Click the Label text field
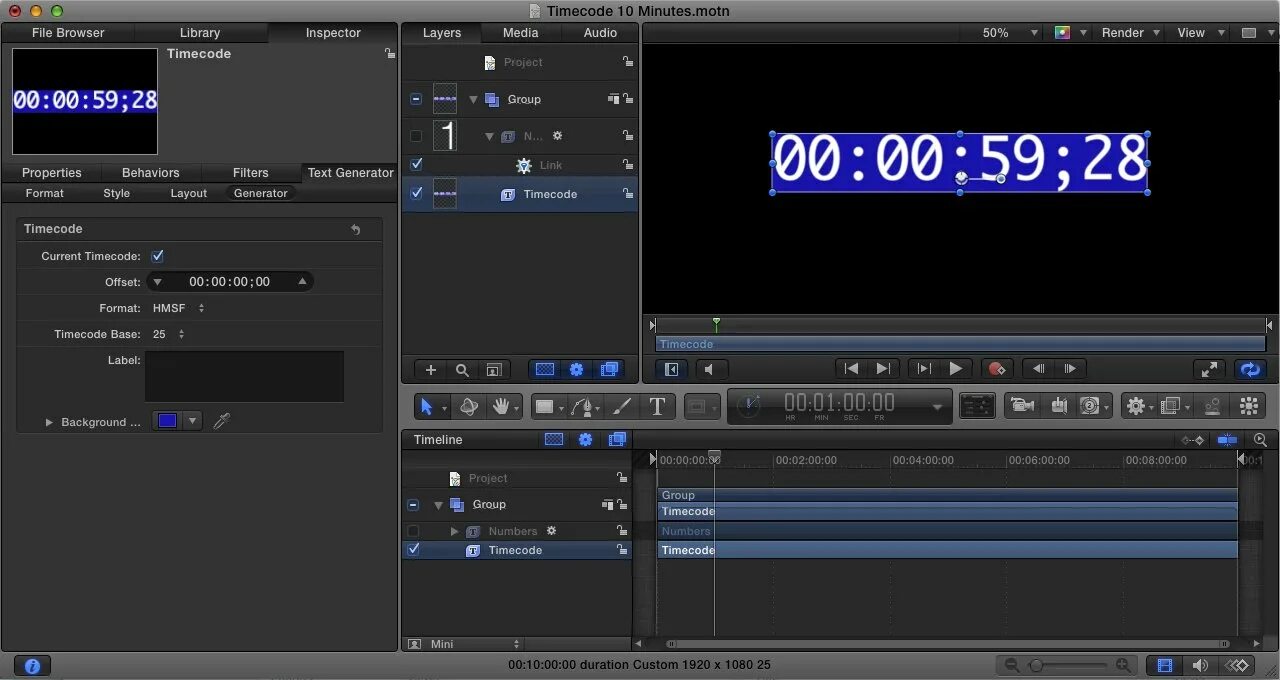The height and width of the screenshot is (680, 1280). coord(244,376)
